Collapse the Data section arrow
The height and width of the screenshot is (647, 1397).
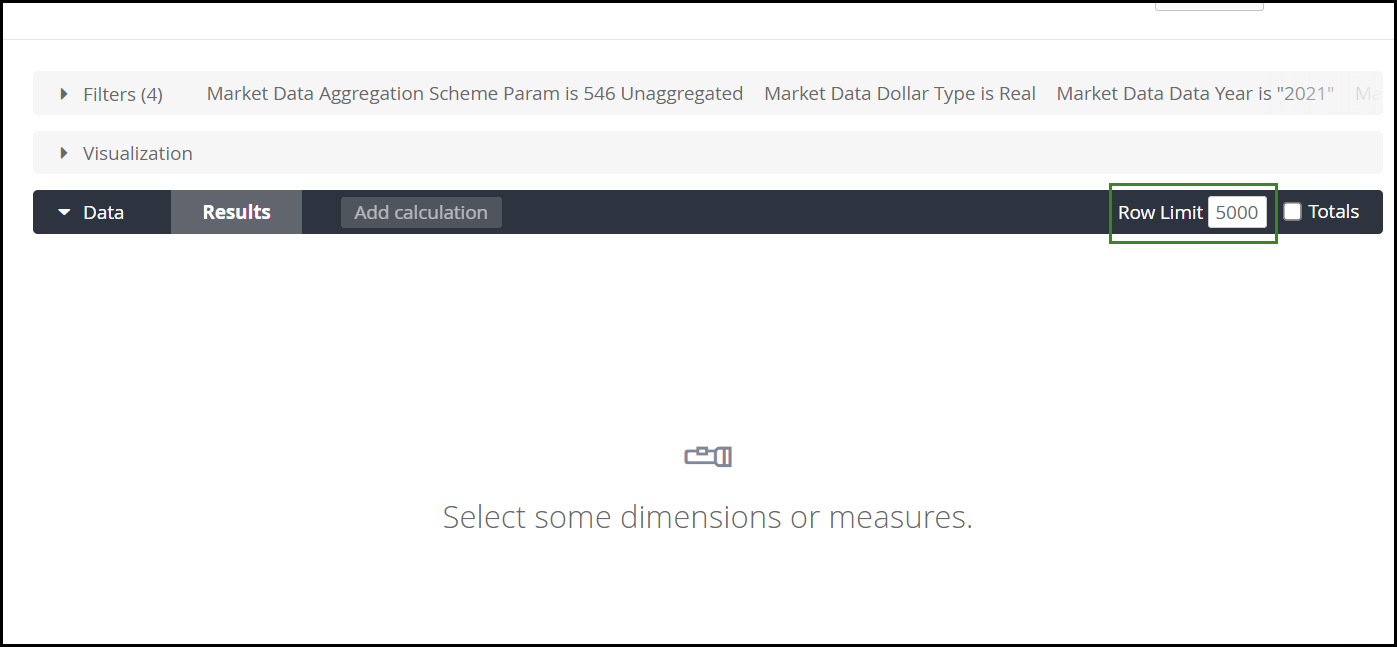(x=64, y=212)
